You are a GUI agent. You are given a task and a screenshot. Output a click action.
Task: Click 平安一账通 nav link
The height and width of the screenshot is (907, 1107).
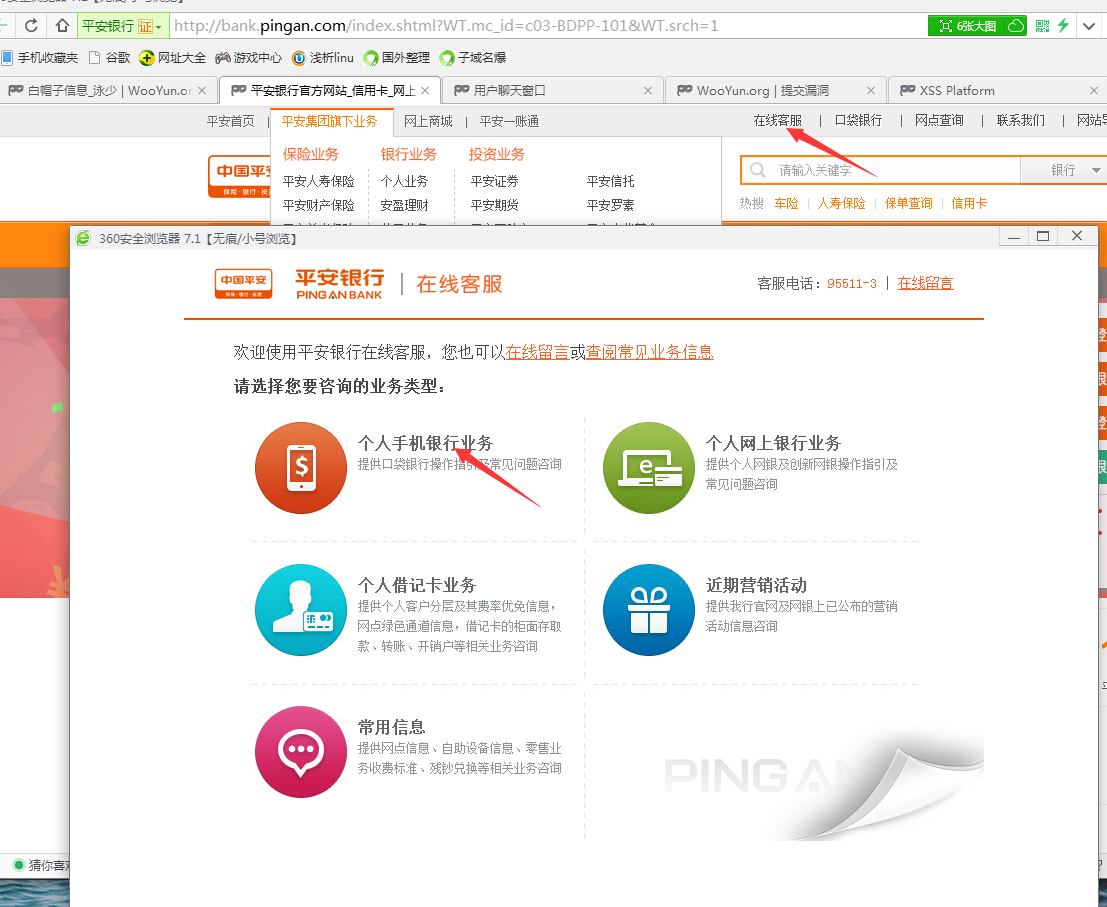click(x=509, y=121)
